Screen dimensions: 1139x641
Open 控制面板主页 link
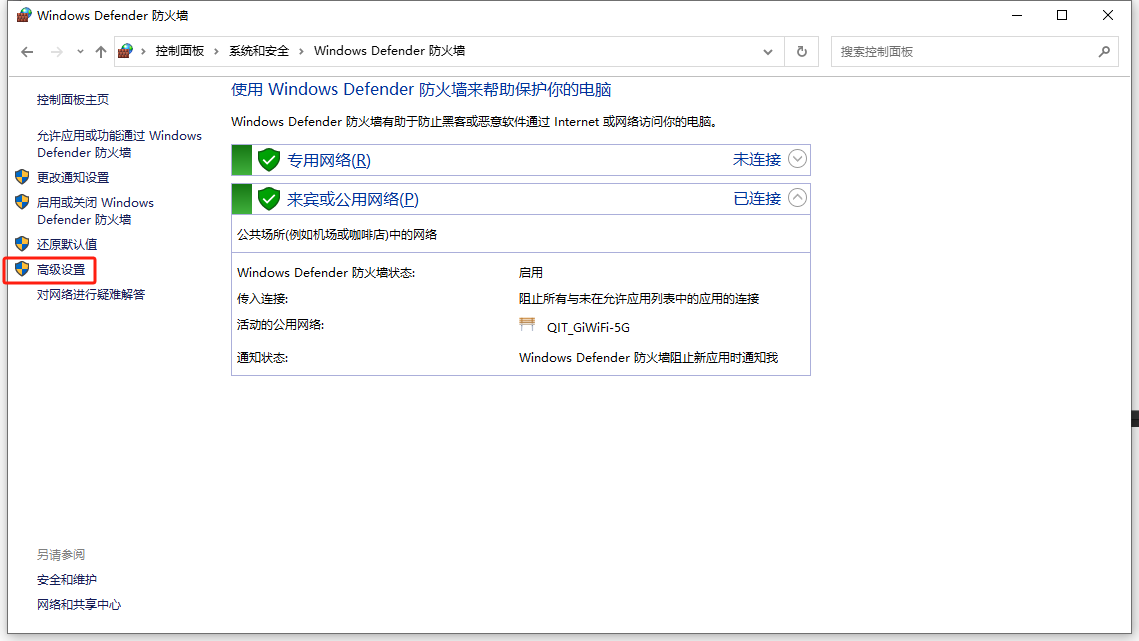pyautogui.click(x=73, y=100)
